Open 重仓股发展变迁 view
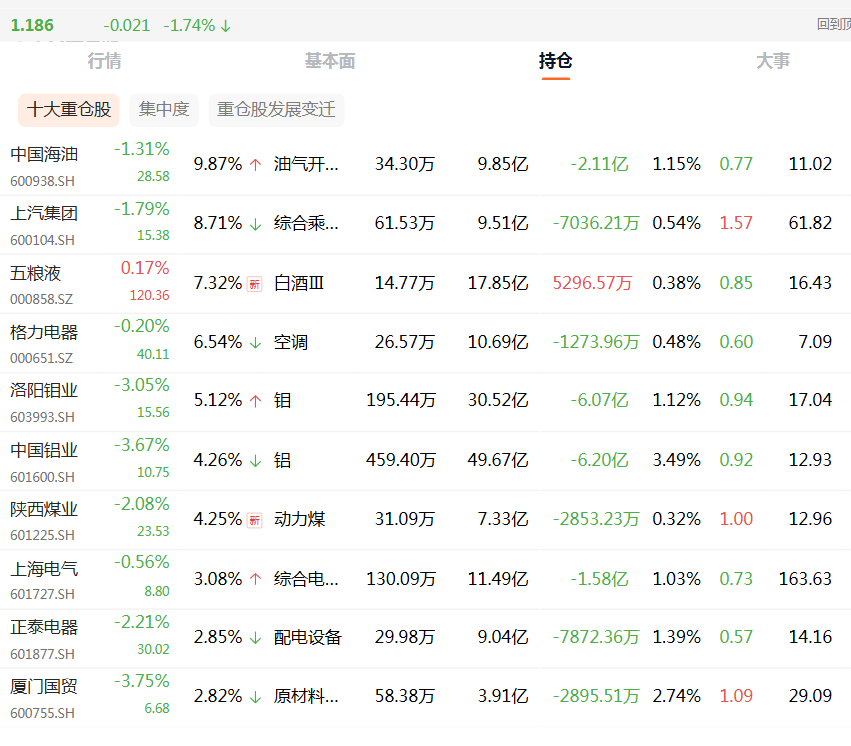Viewport: 851px width, 746px height. click(x=276, y=110)
